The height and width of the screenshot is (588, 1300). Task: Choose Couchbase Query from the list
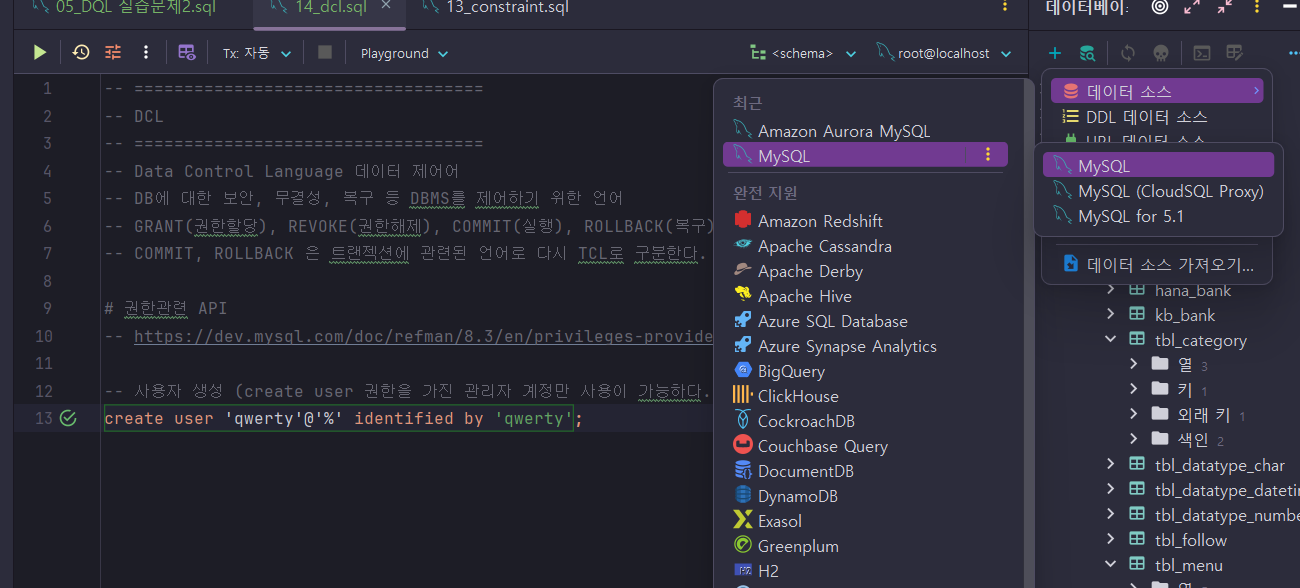pyautogui.click(x=865, y=446)
